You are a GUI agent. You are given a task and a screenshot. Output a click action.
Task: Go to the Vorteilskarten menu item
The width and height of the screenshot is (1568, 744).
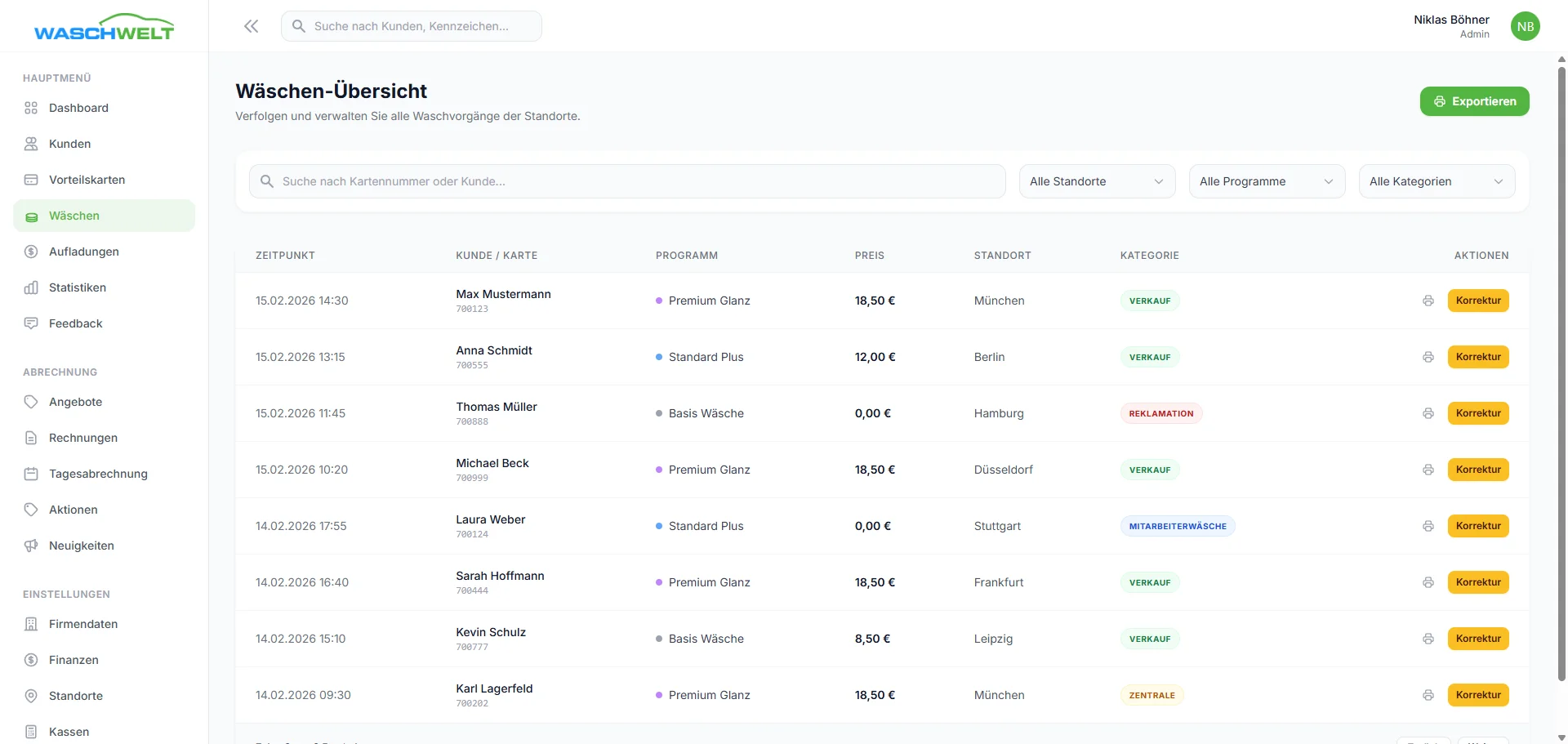point(87,180)
